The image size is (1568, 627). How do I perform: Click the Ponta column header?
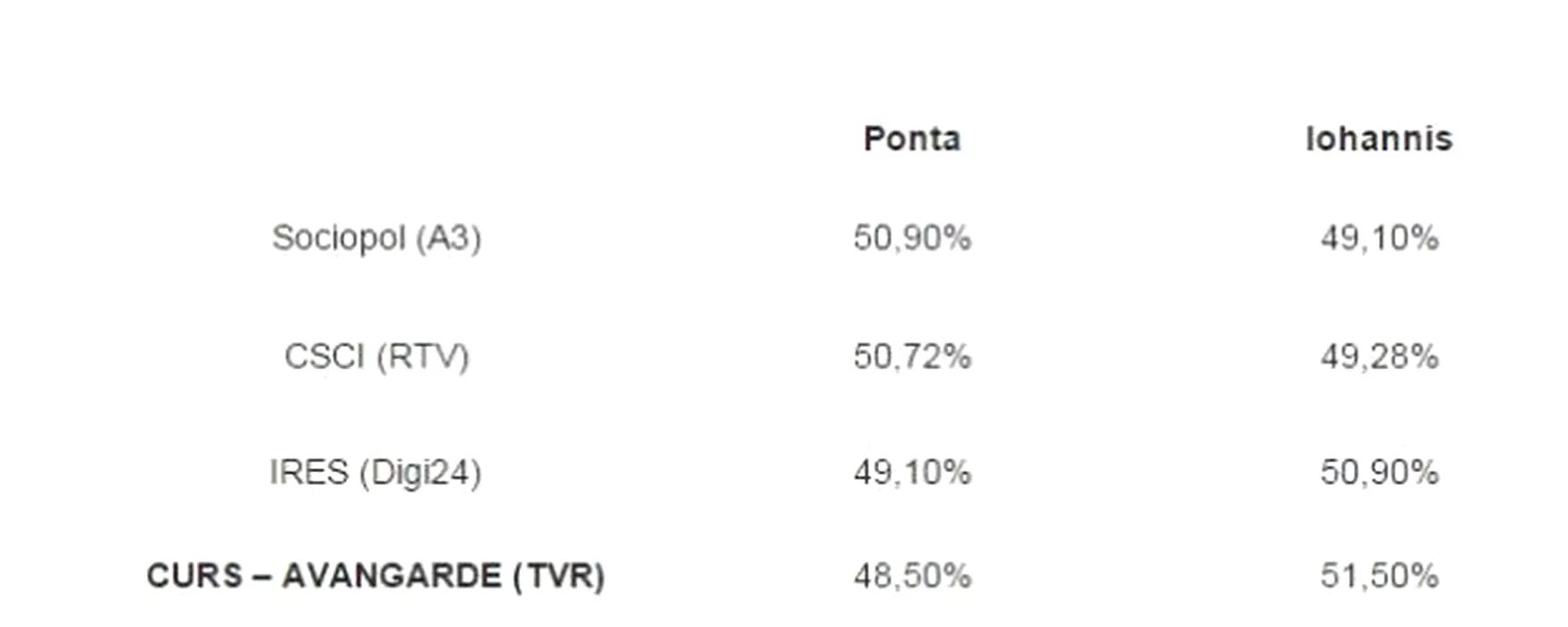[x=911, y=139]
